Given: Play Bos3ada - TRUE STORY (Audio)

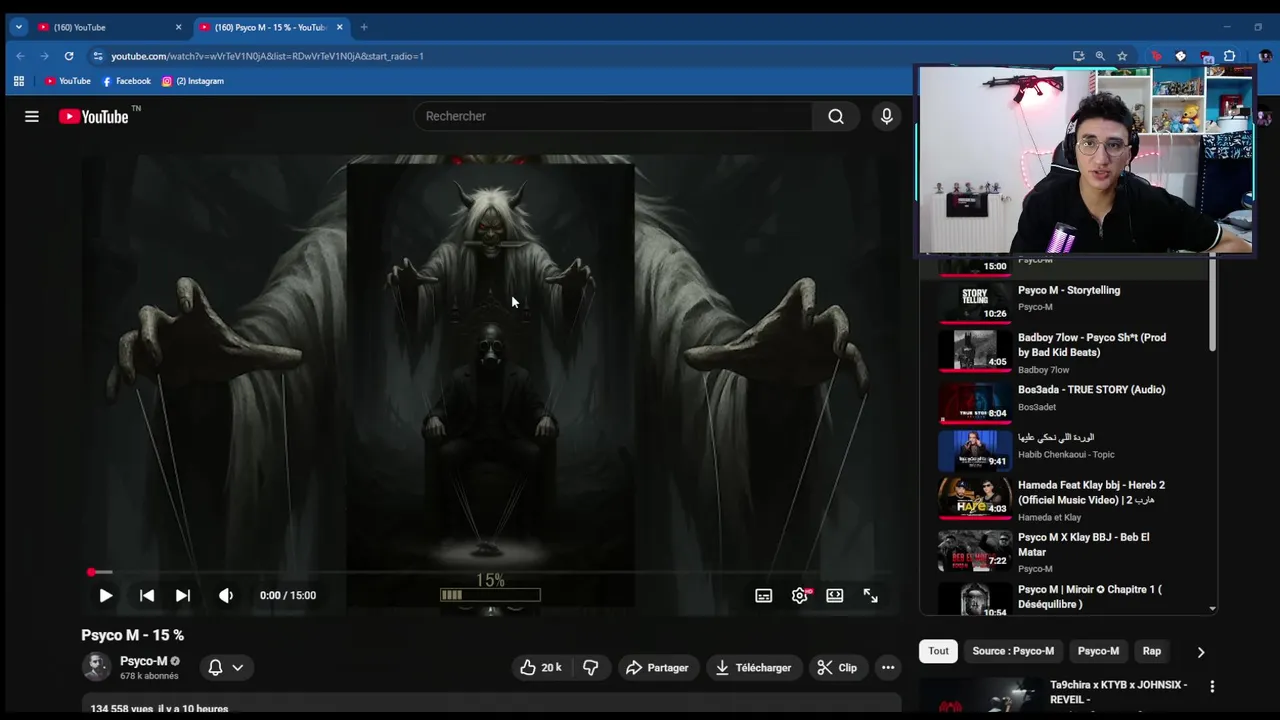Looking at the screenshot, I should pos(1091,390).
